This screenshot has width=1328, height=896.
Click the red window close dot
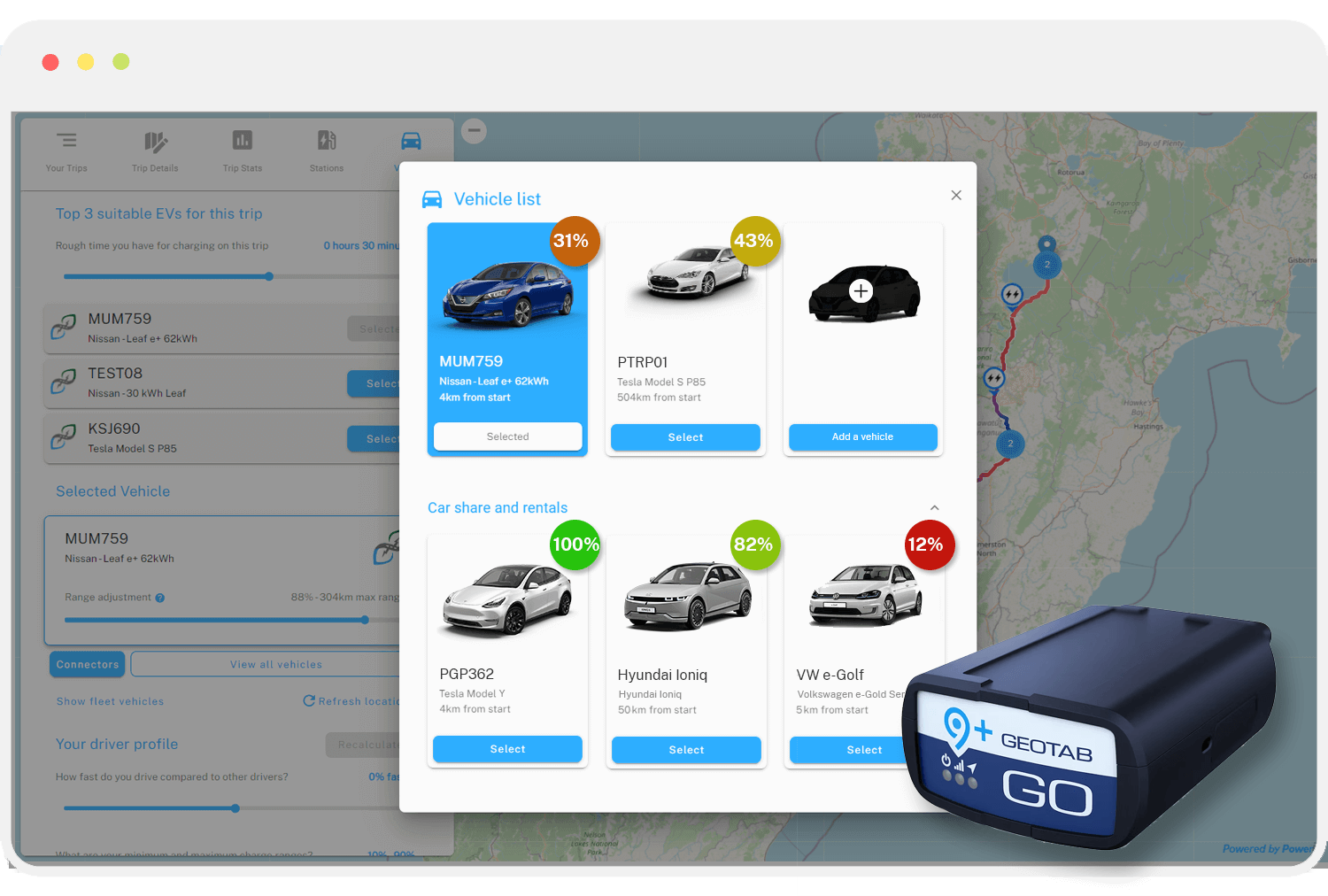50,62
